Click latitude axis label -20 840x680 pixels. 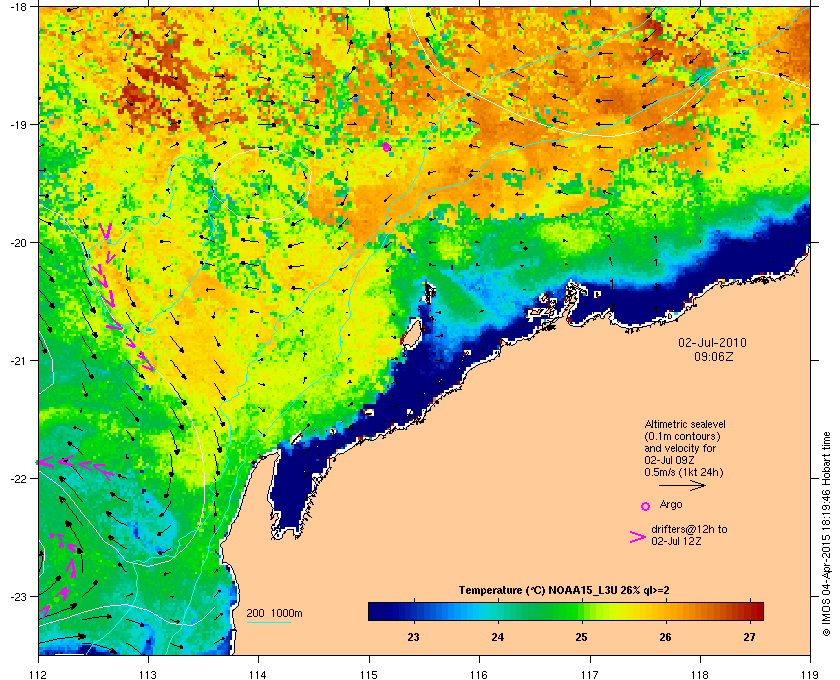[18, 242]
